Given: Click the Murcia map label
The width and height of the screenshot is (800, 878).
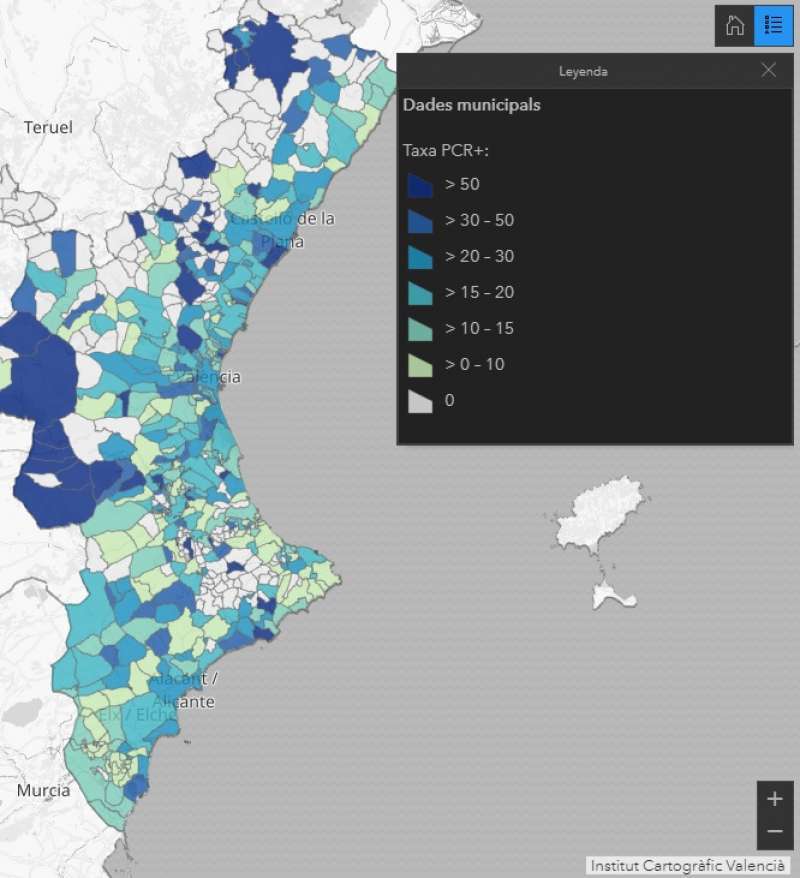Looking at the screenshot, I should [x=43, y=790].
